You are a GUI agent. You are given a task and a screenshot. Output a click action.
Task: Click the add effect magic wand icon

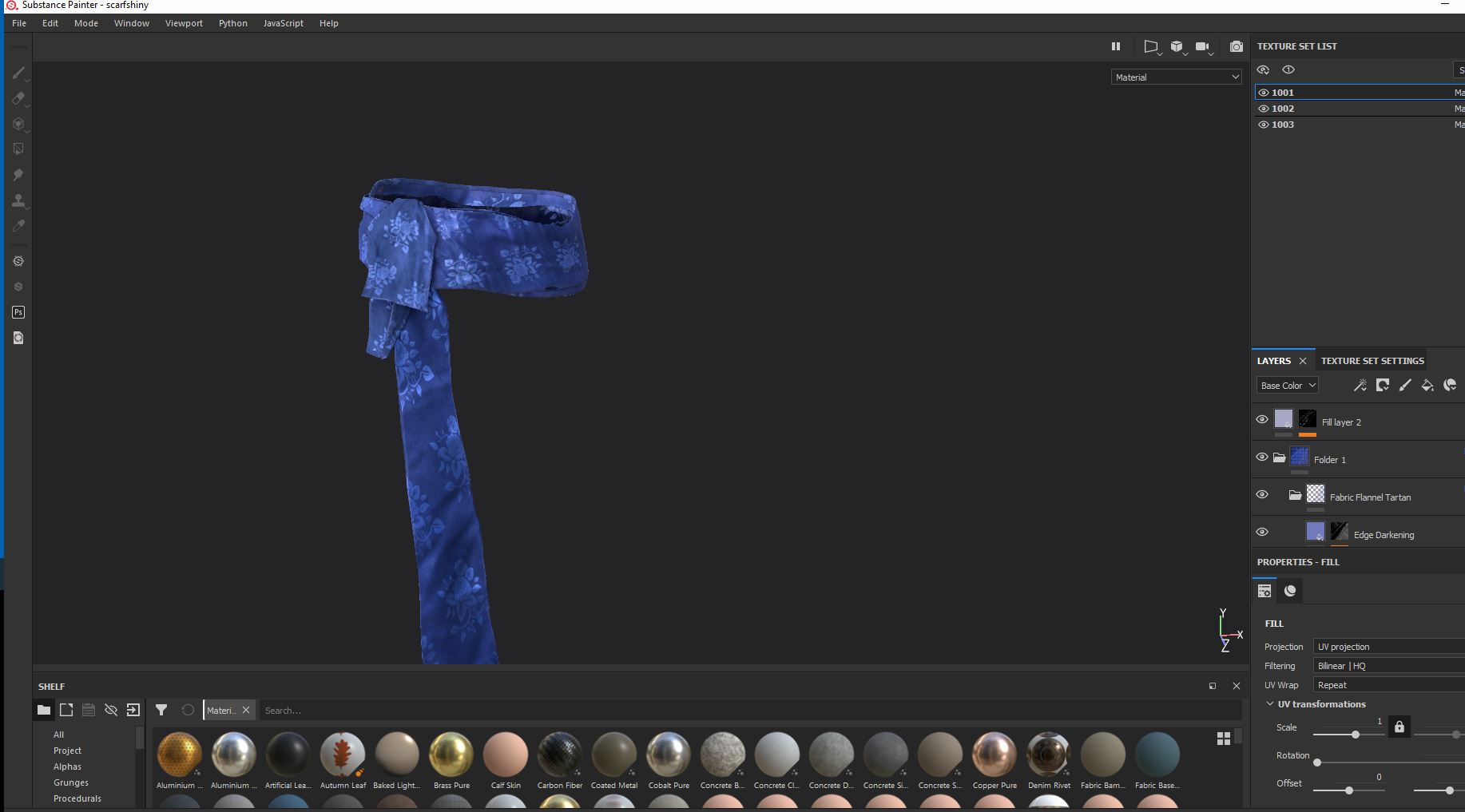pyautogui.click(x=1360, y=386)
